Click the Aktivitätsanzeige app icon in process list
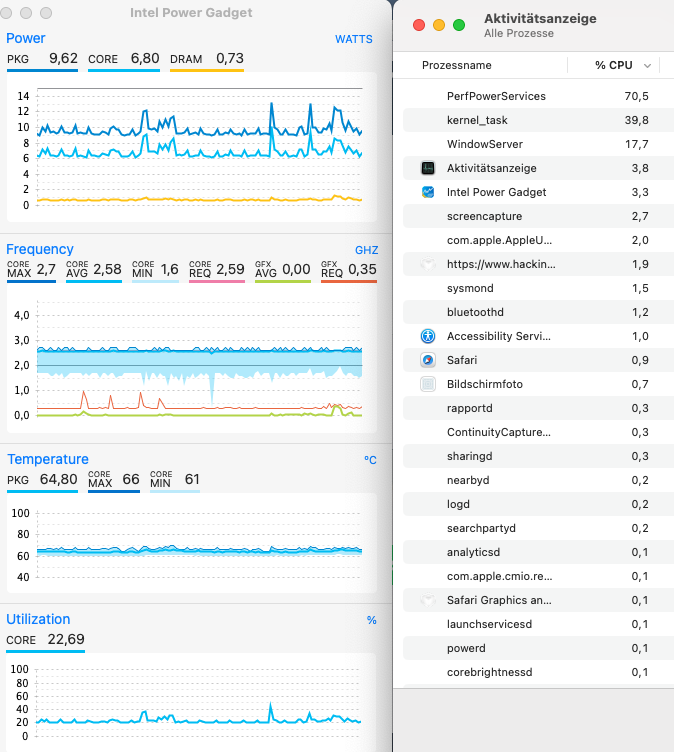 coord(427,168)
